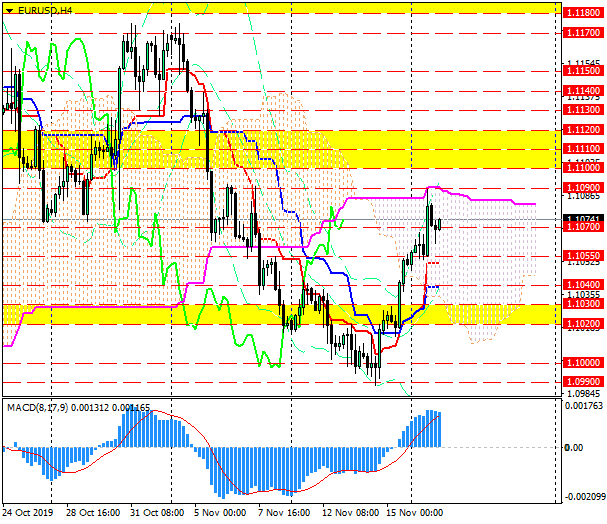
Task: Select the 1.11500 red price label
Action: (581, 71)
